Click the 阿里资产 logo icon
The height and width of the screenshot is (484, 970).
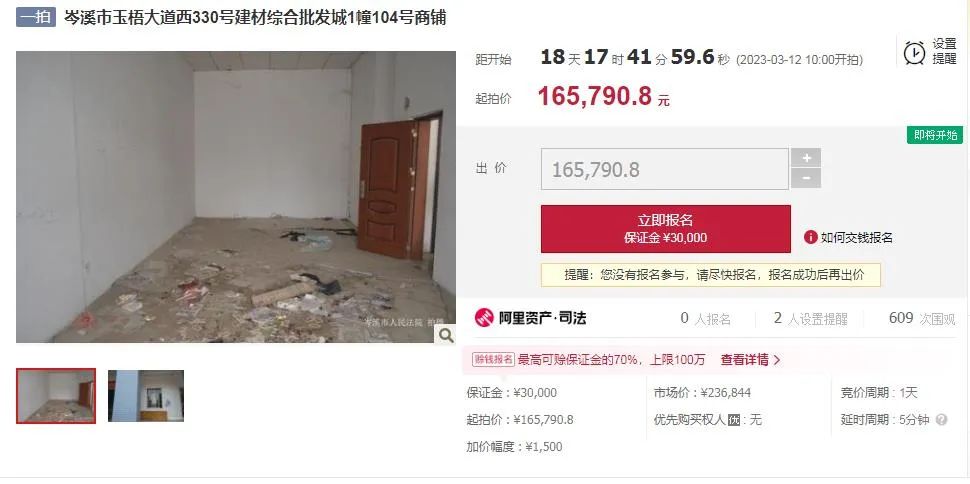[x=484, y=318]
